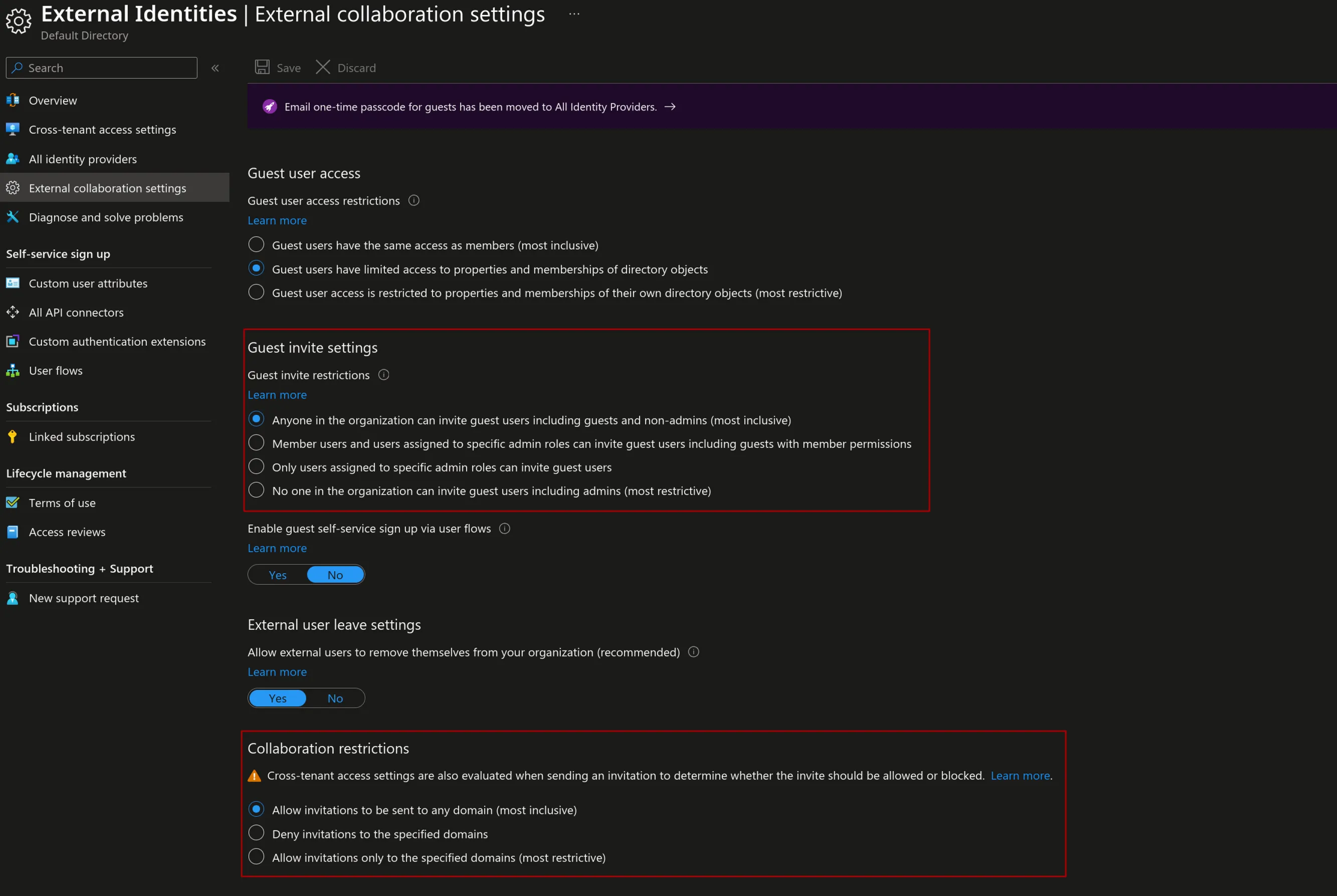
Task: Follow the arrow in the passcode banner
Action: pyautogui.click(x=670, y=107)
